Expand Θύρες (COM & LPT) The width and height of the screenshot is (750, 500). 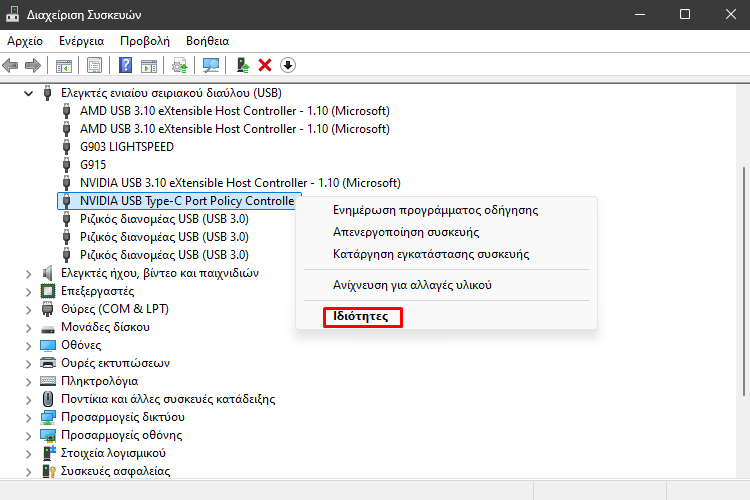coord(29,310)
